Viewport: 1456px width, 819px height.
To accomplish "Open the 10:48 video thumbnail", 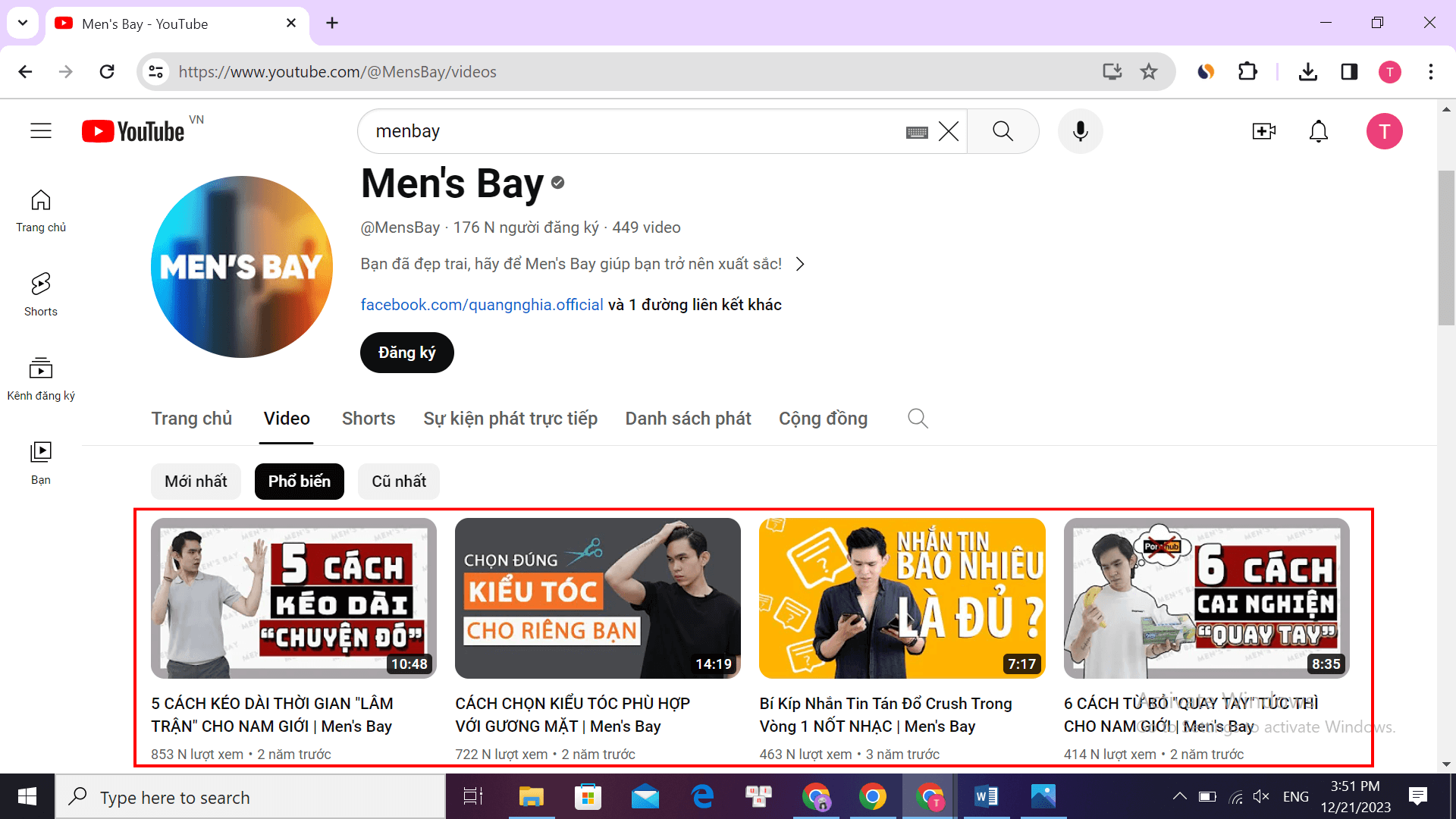I will pyautogui.click(x=293, y=598).
